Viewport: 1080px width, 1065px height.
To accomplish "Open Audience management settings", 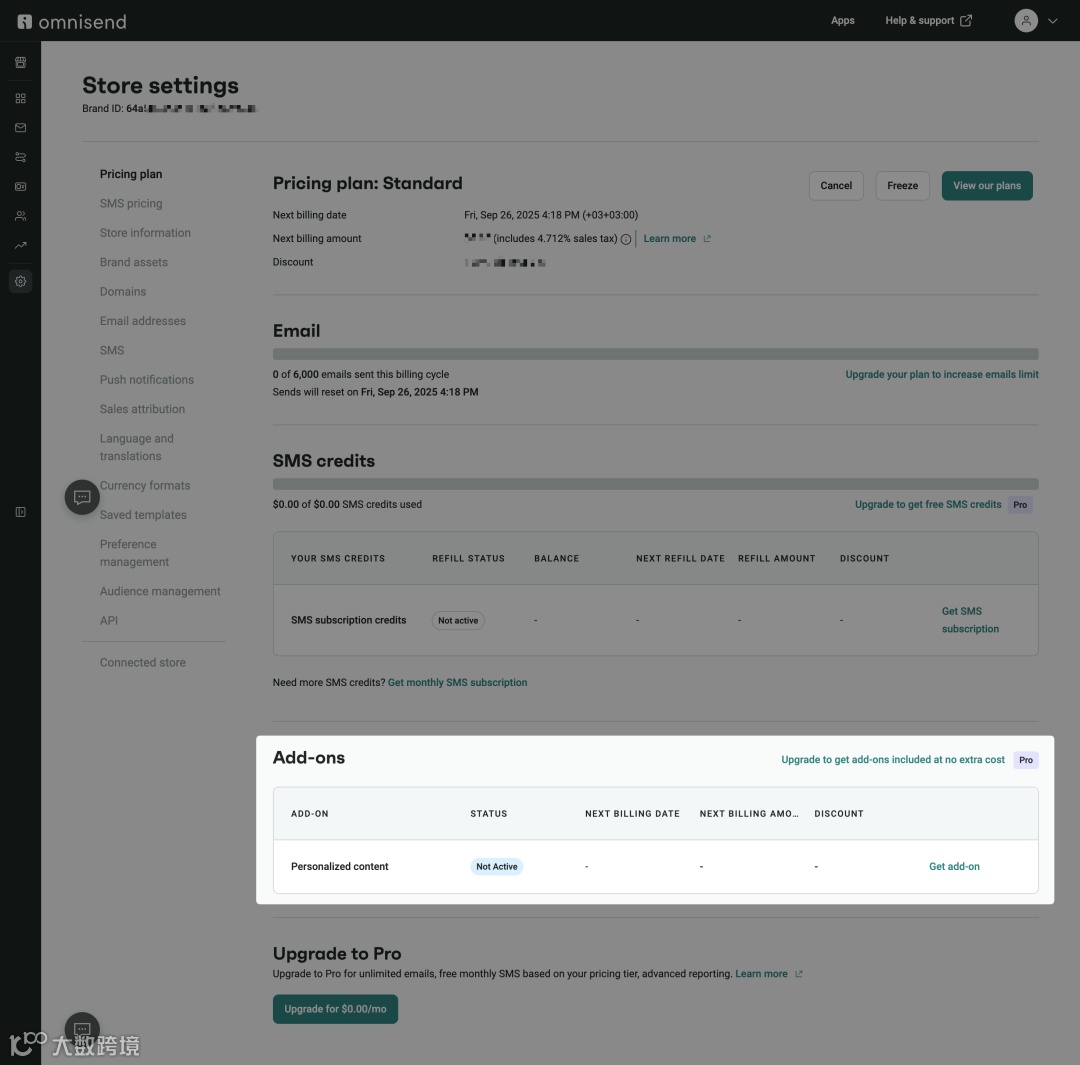I will coord(160,591).
